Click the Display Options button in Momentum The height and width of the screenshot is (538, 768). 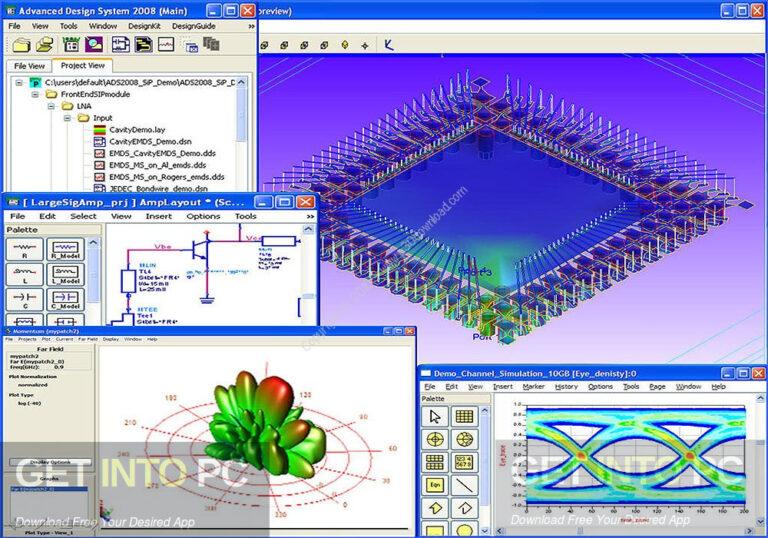point(50,462)
